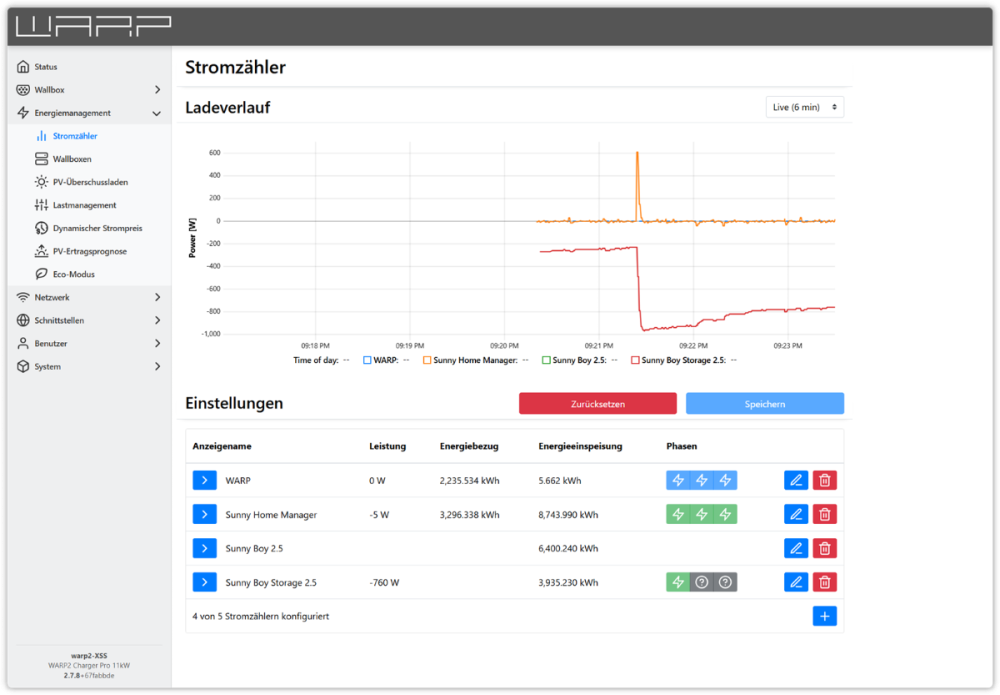This screenshot has height=695, width=1000.
Task: Toggle Sunny Home Manager legend entry
Action: click(x=427, y=360)
